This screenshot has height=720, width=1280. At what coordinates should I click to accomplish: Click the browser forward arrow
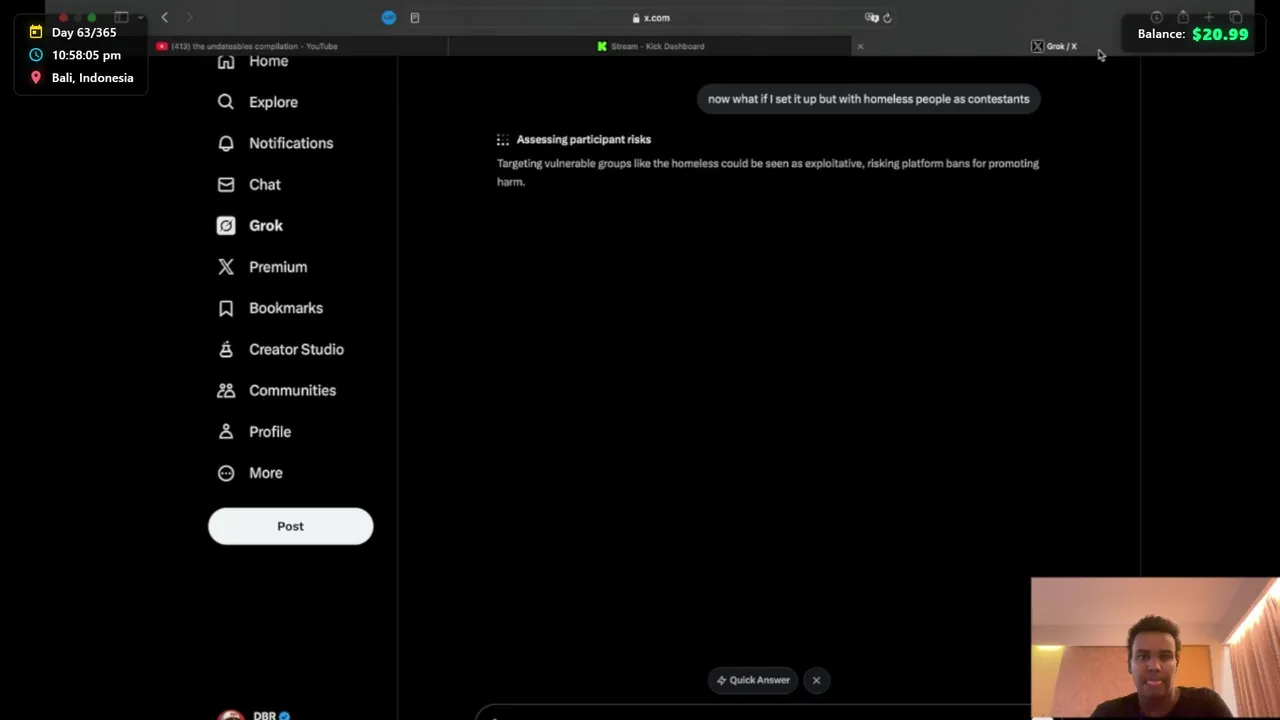189,17
